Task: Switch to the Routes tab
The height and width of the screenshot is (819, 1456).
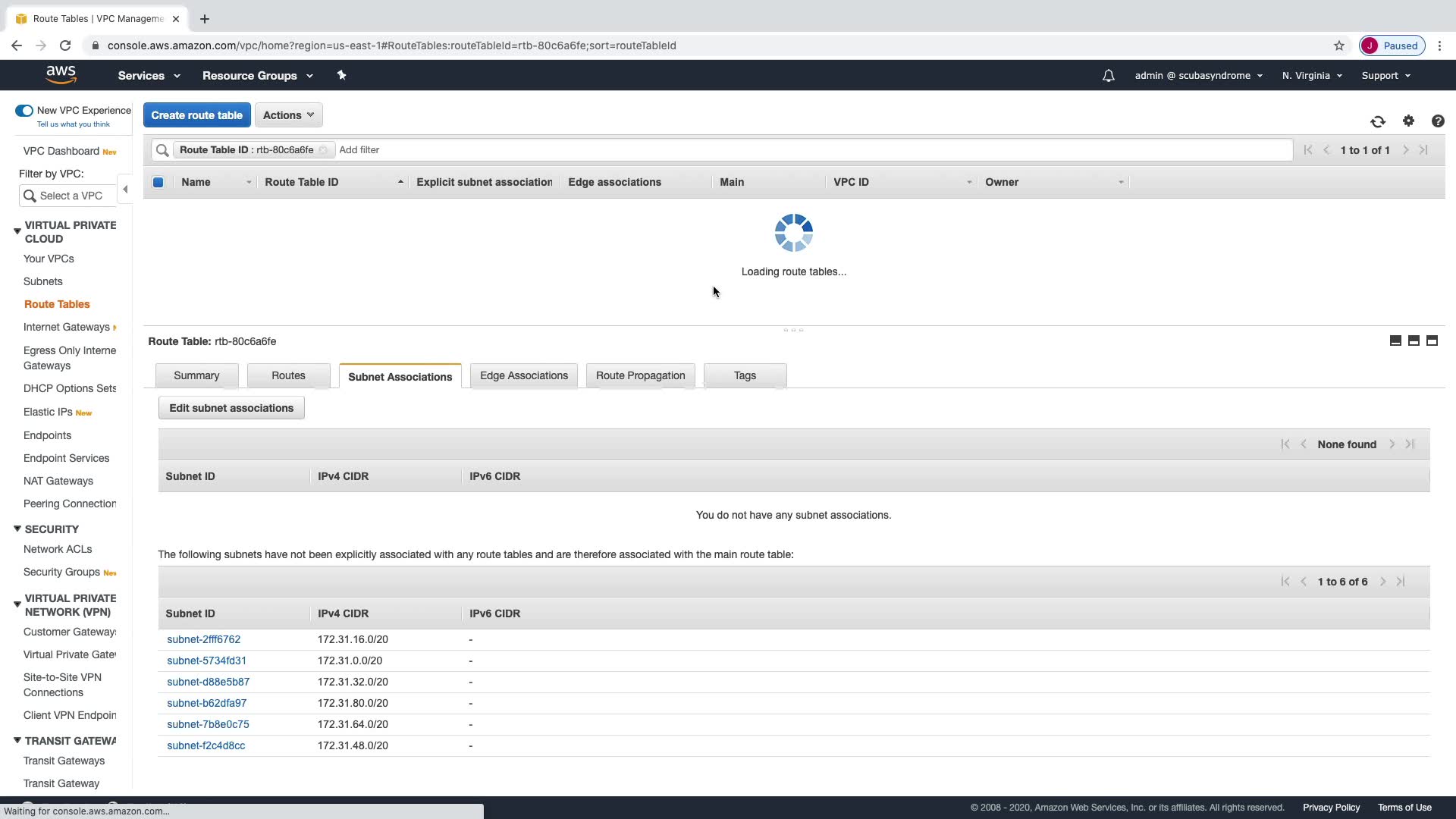Action: 288,376
